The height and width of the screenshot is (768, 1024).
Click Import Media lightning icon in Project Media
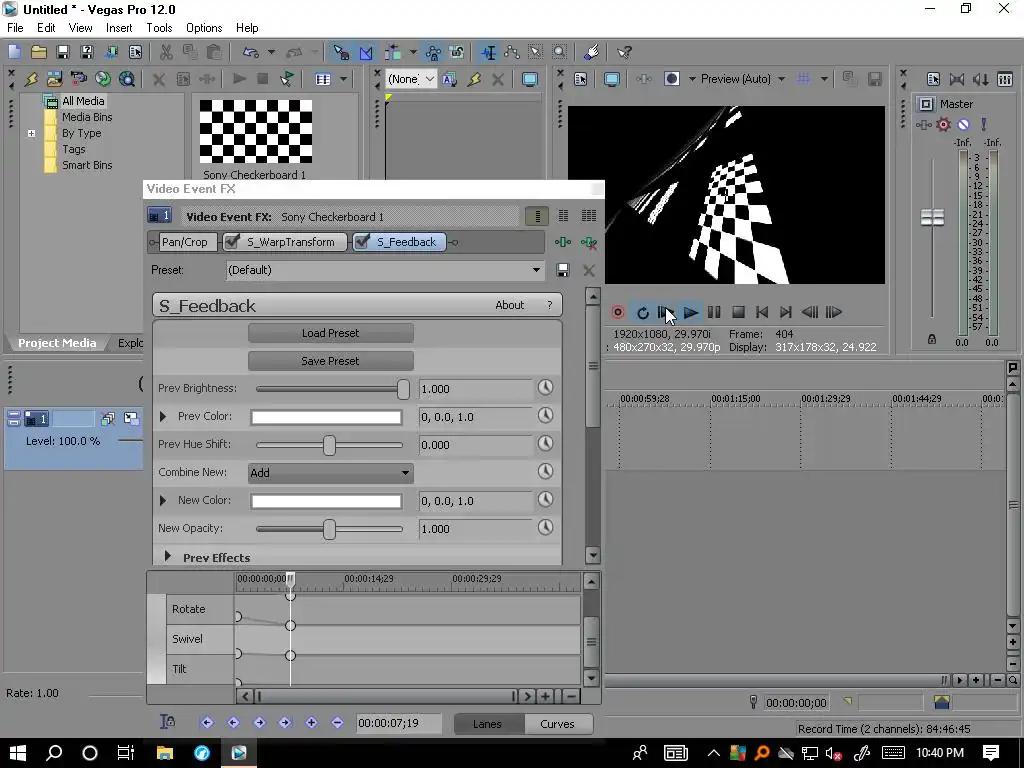(31, 79)
